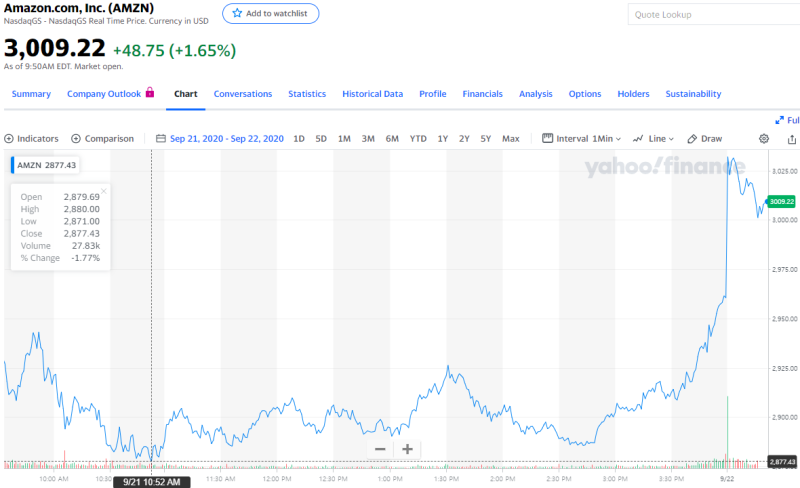Click the line chart type icon
The height and width of the screenshot is (488, 800).
tap(638, 139)
